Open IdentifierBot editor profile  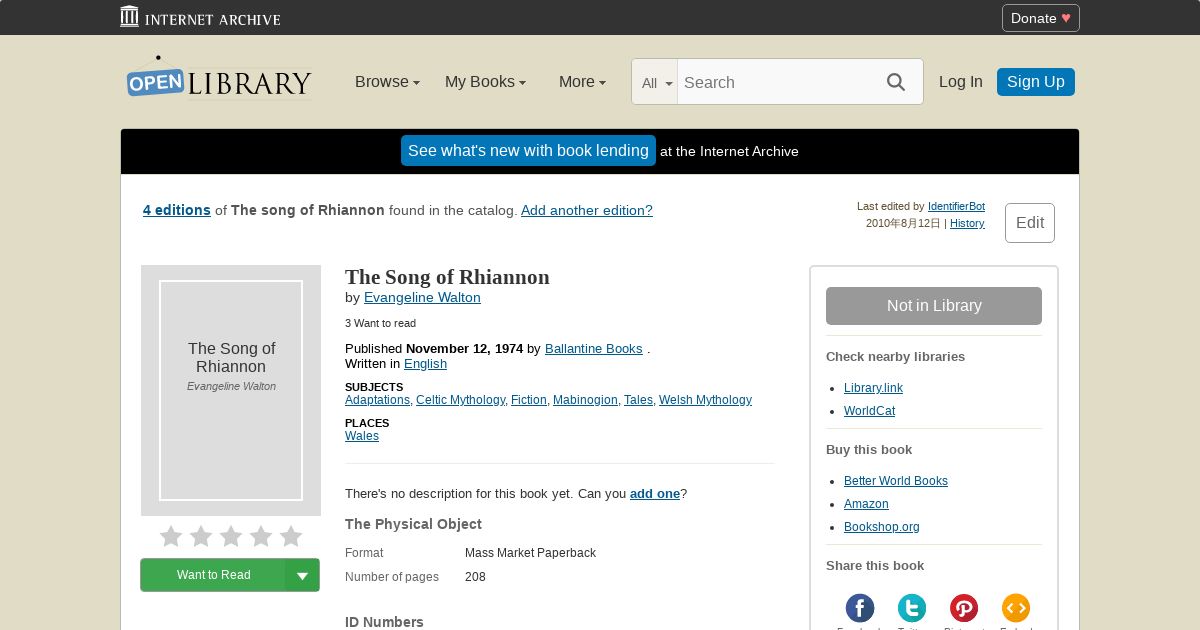(956, 206)
